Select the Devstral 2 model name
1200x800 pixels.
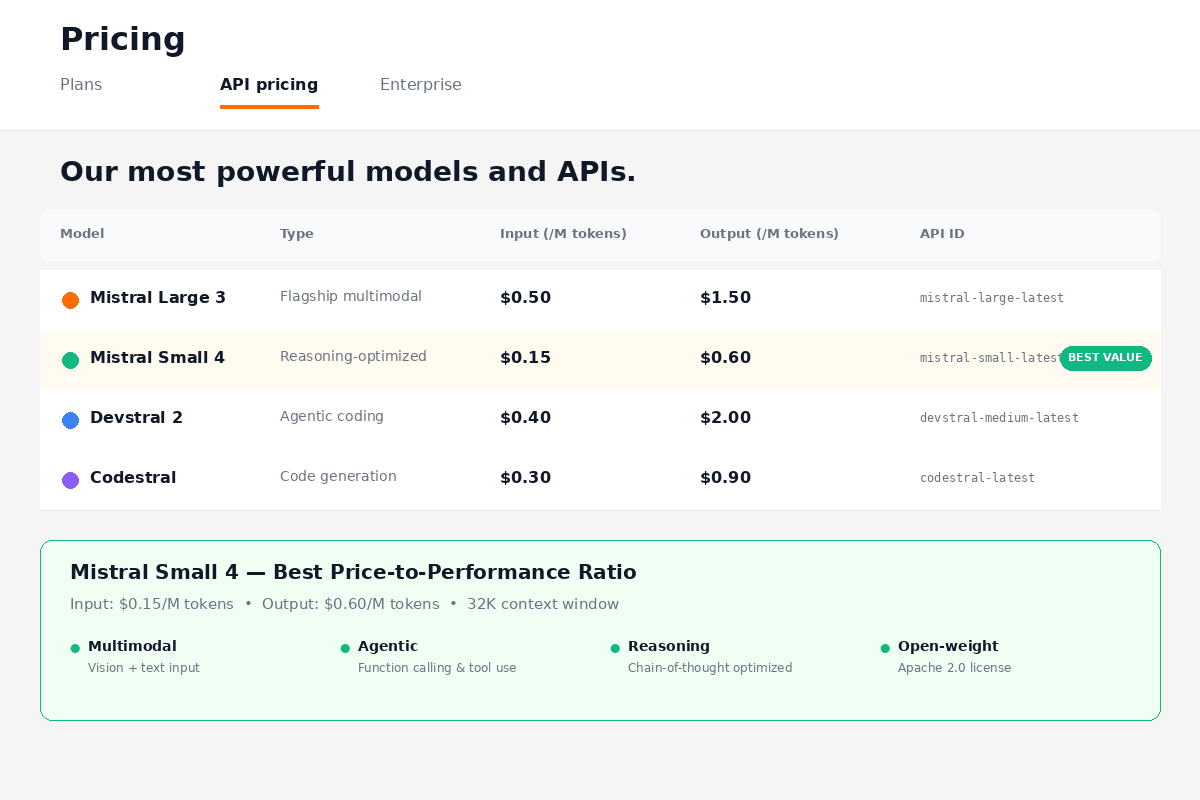point(136,417)
